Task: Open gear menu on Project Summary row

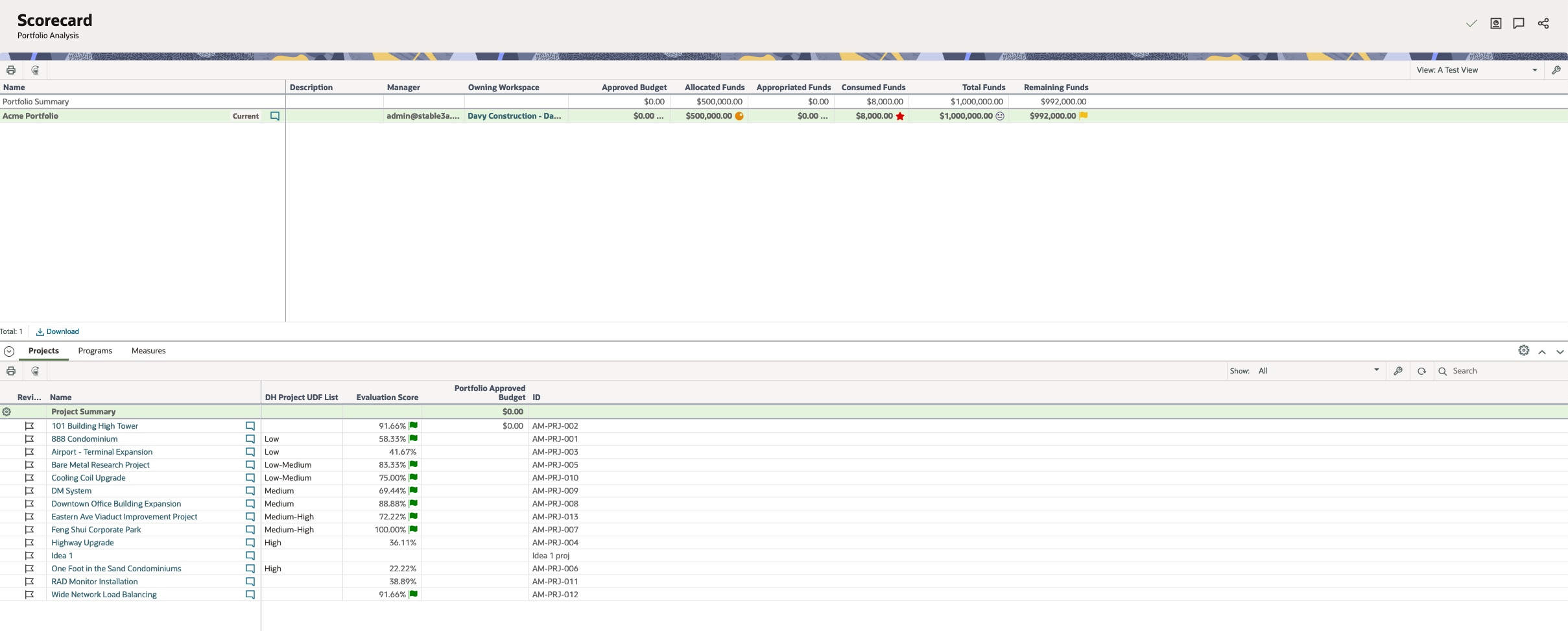Action: click(x=6, y=412)
